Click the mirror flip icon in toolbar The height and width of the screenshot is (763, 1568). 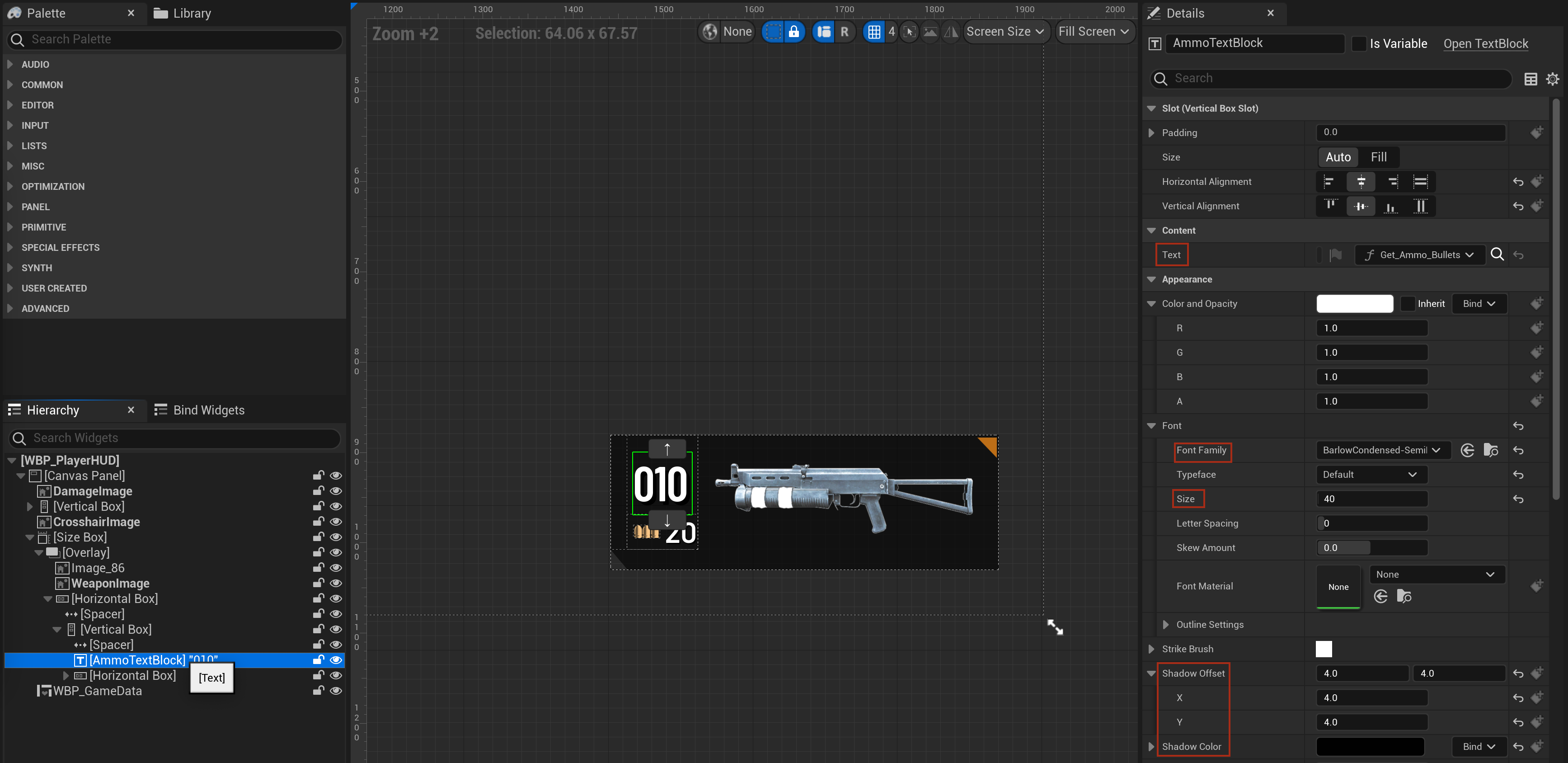click(x=951, y=32)
